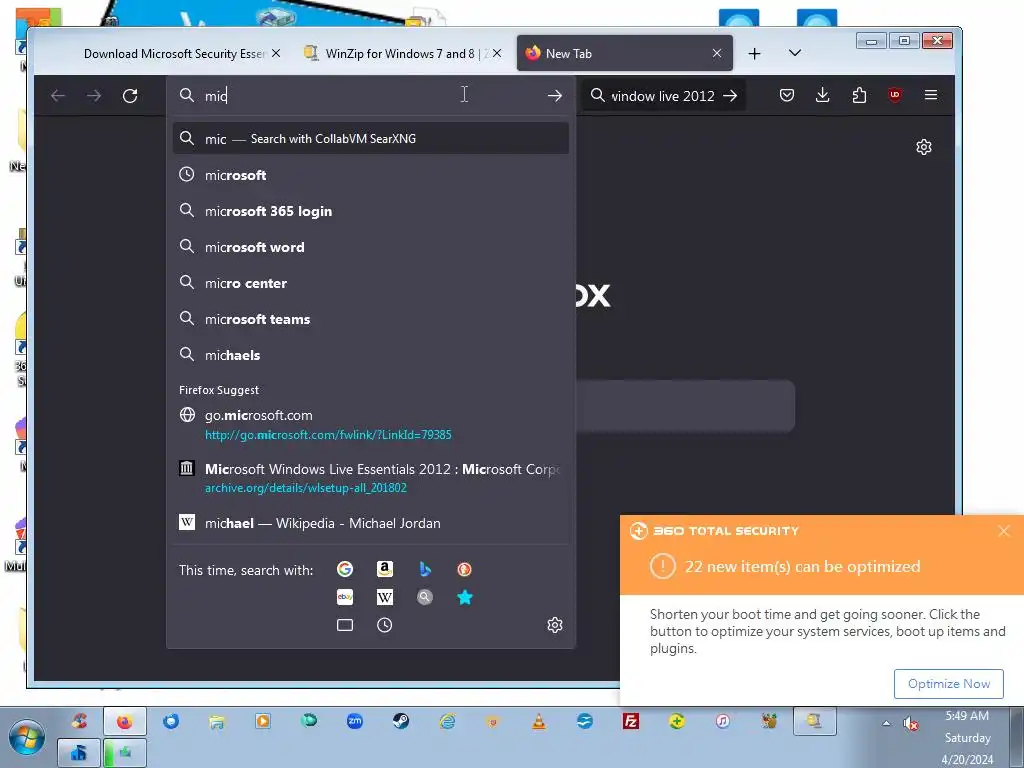Open Windows Media Player from the taskbar
This screenshot has height=768, width=1024.
point(263,721)
